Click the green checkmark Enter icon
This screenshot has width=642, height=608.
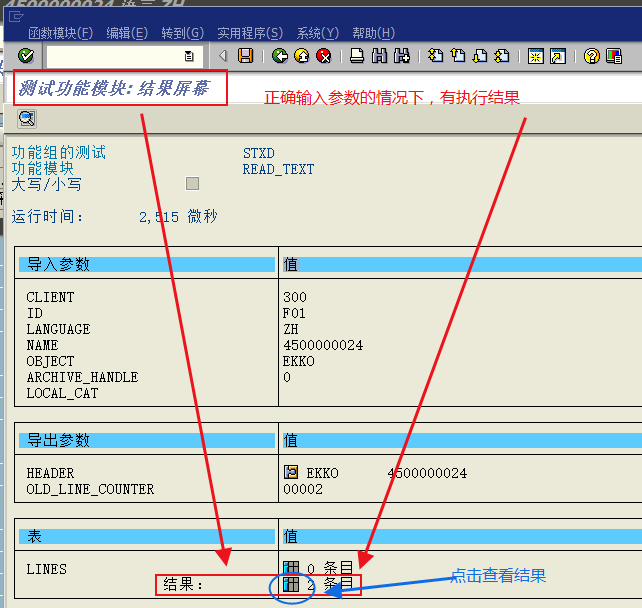(26, 56)
